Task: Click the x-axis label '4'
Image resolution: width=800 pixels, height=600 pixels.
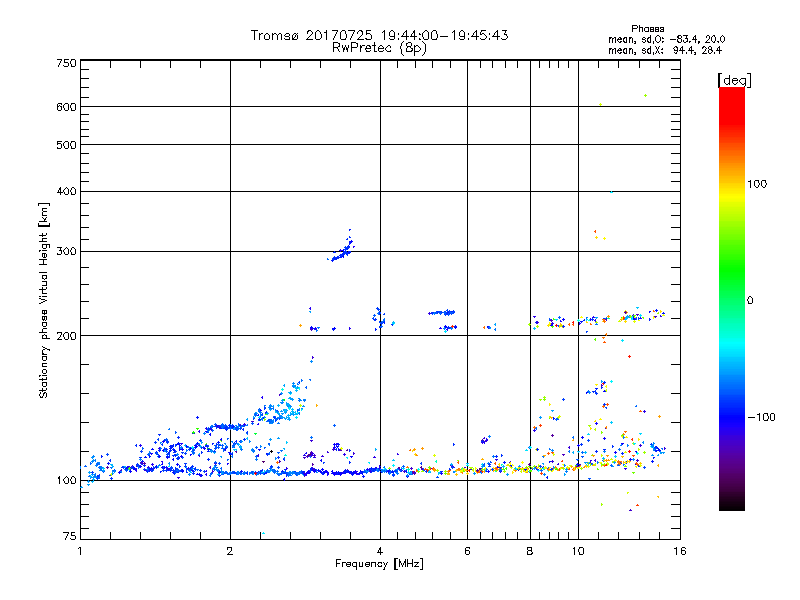Action: tap(380, 551)
